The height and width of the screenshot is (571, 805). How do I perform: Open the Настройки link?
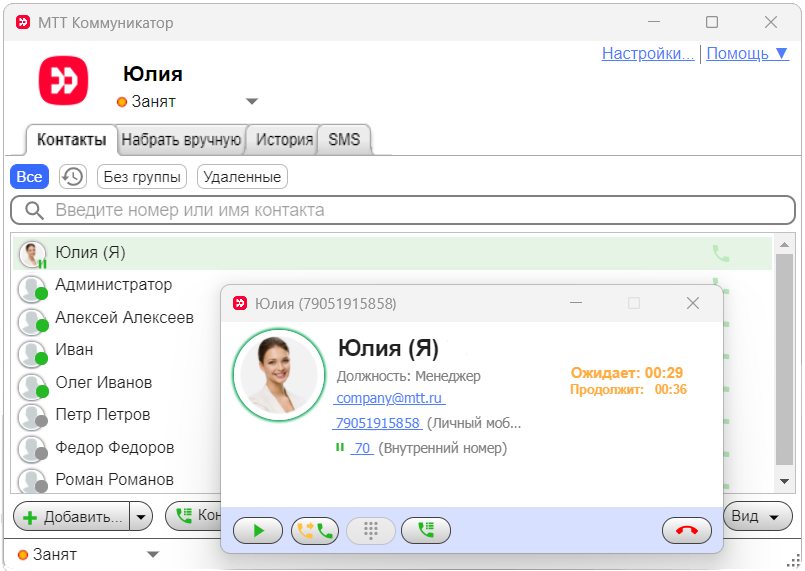tap(647, 54)
